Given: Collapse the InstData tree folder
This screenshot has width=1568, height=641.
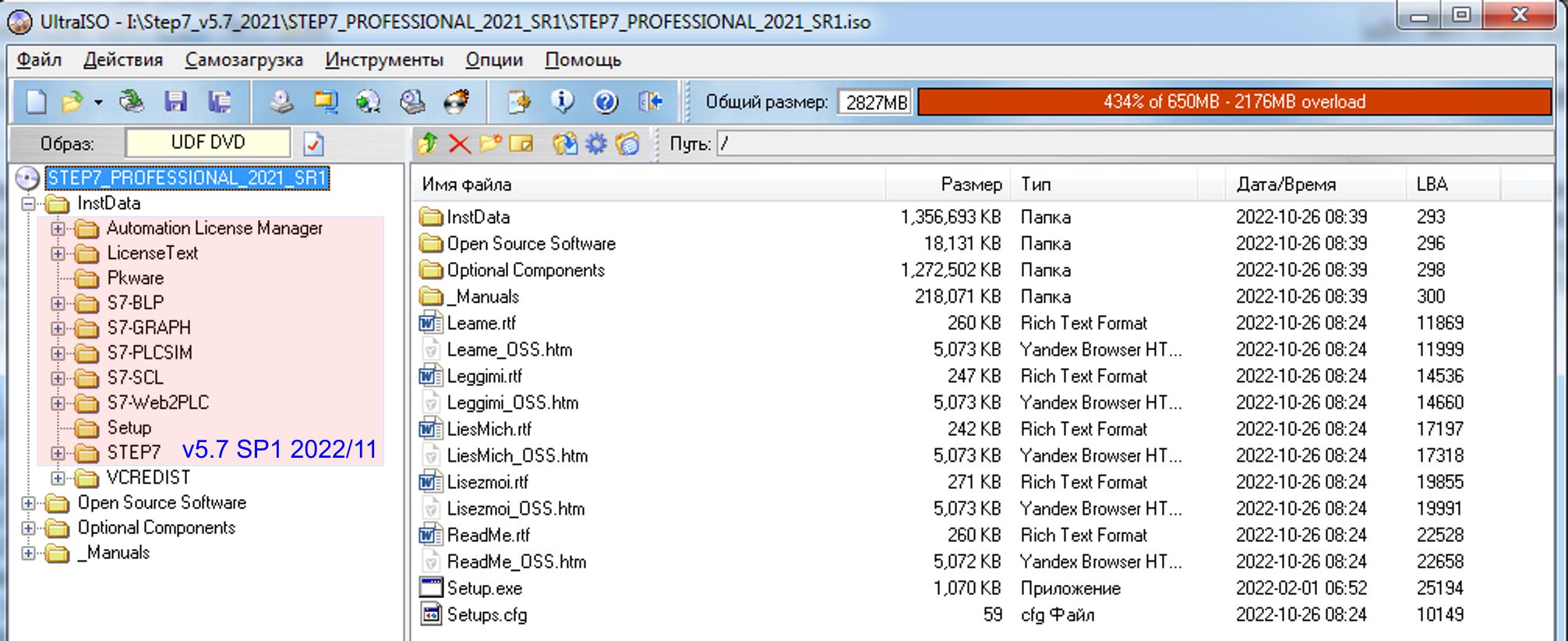Looking at the screenshot, I should 29,204.
